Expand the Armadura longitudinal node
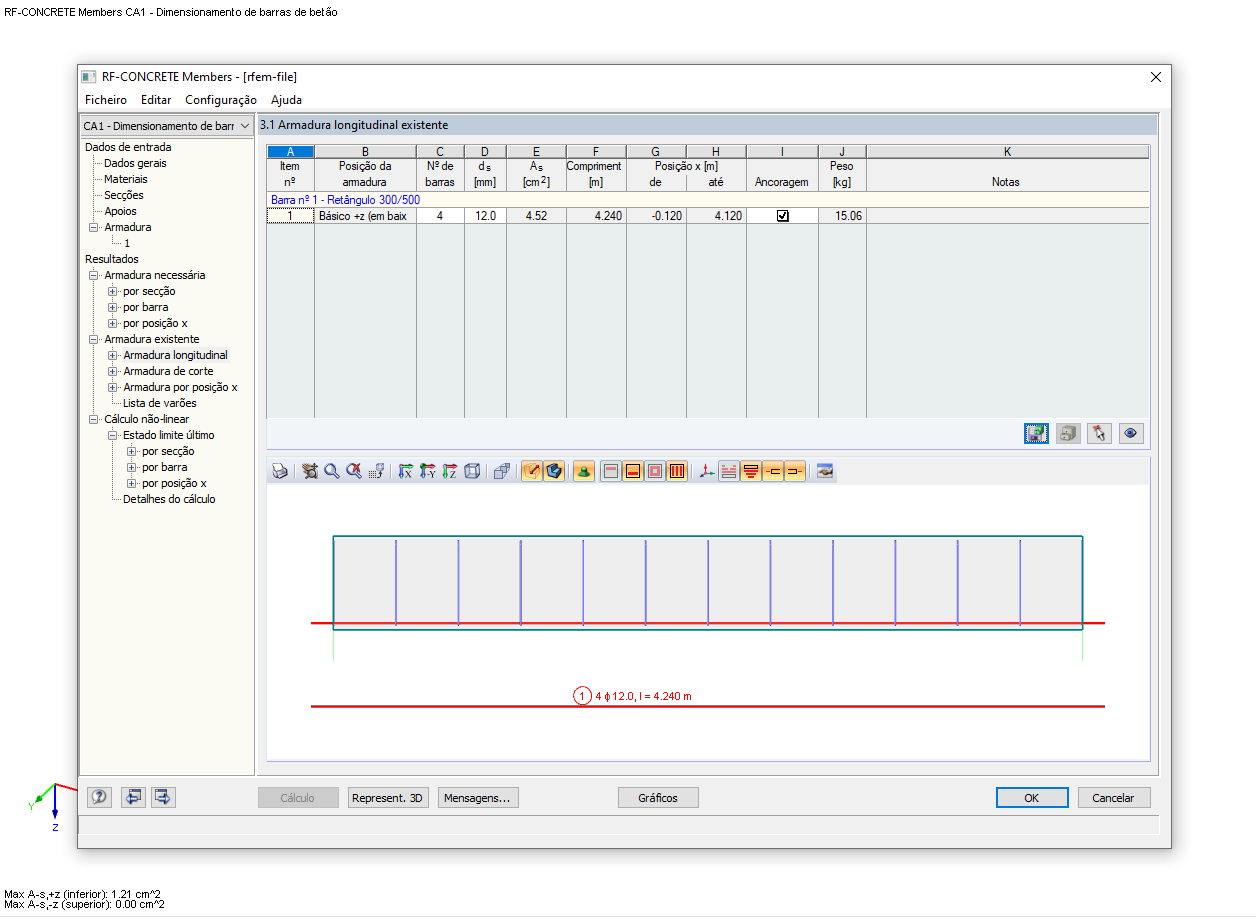Screen dimensions: 1256x917 pyautogui.click(x=113, y=355)
